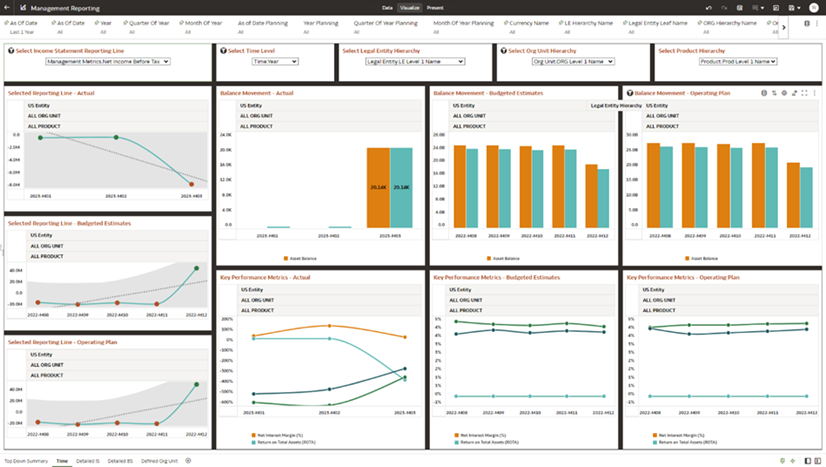This screenshot has height=467, width=826.
Task: Open kebab menu of Balance Movement - Operating Plan
Action: pyautogui.click(x=814, y=93)
